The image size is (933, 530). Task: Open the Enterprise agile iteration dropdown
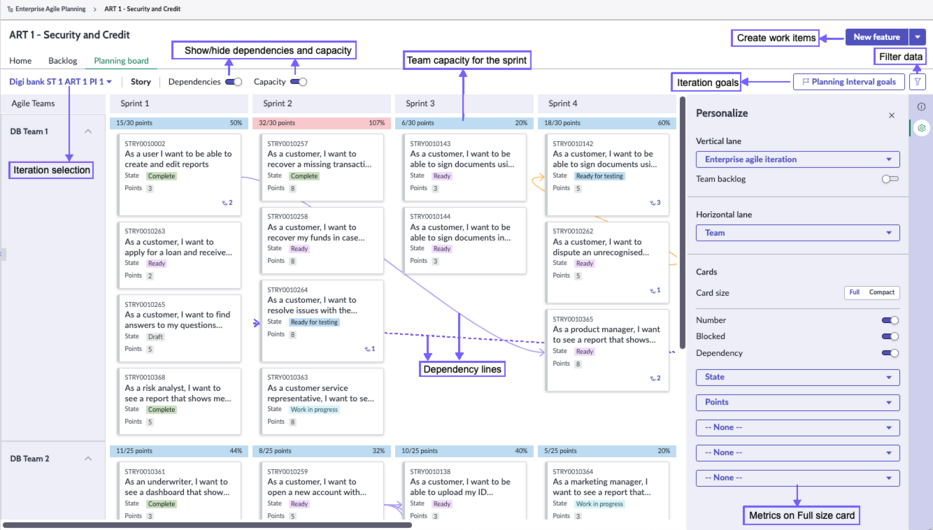tap(798, 159)
